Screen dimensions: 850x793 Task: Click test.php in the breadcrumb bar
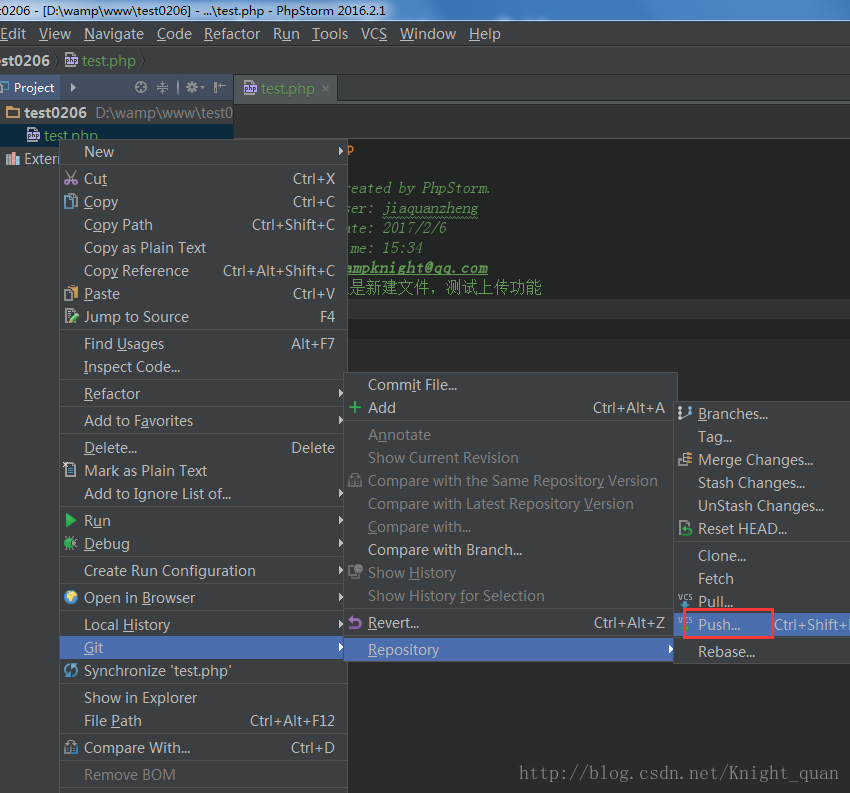(x=108, y=60)
